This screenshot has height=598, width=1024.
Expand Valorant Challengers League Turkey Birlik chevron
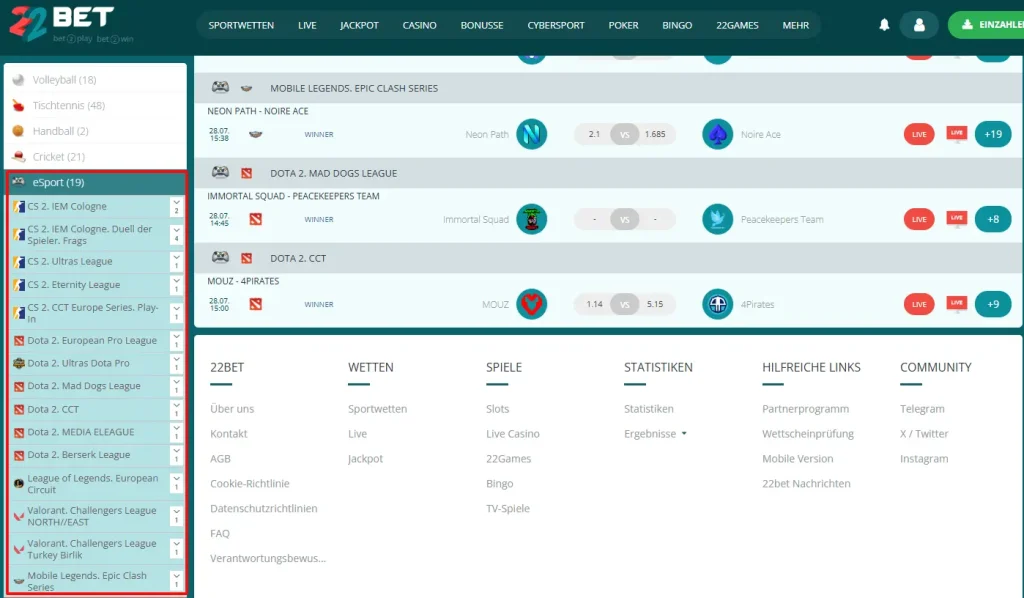[x=176, y=548]
